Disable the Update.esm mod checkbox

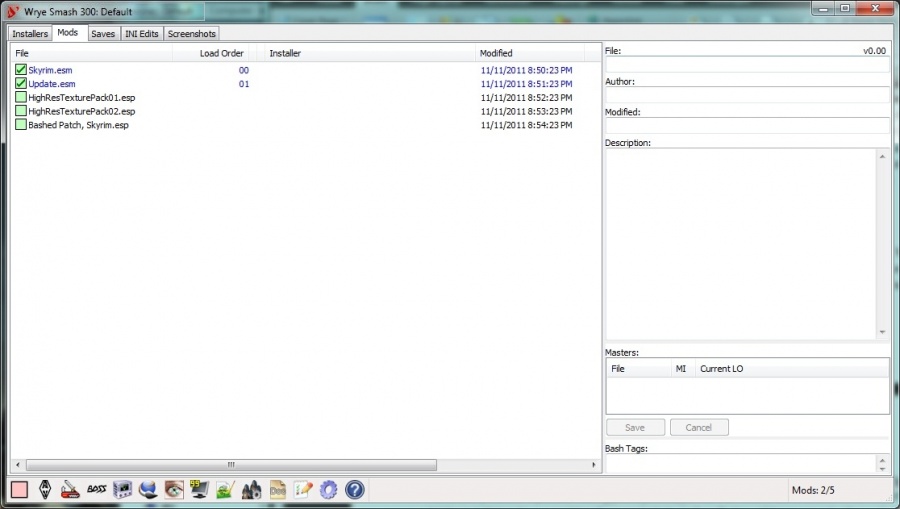pyautogui.click(x=21, y=84)
